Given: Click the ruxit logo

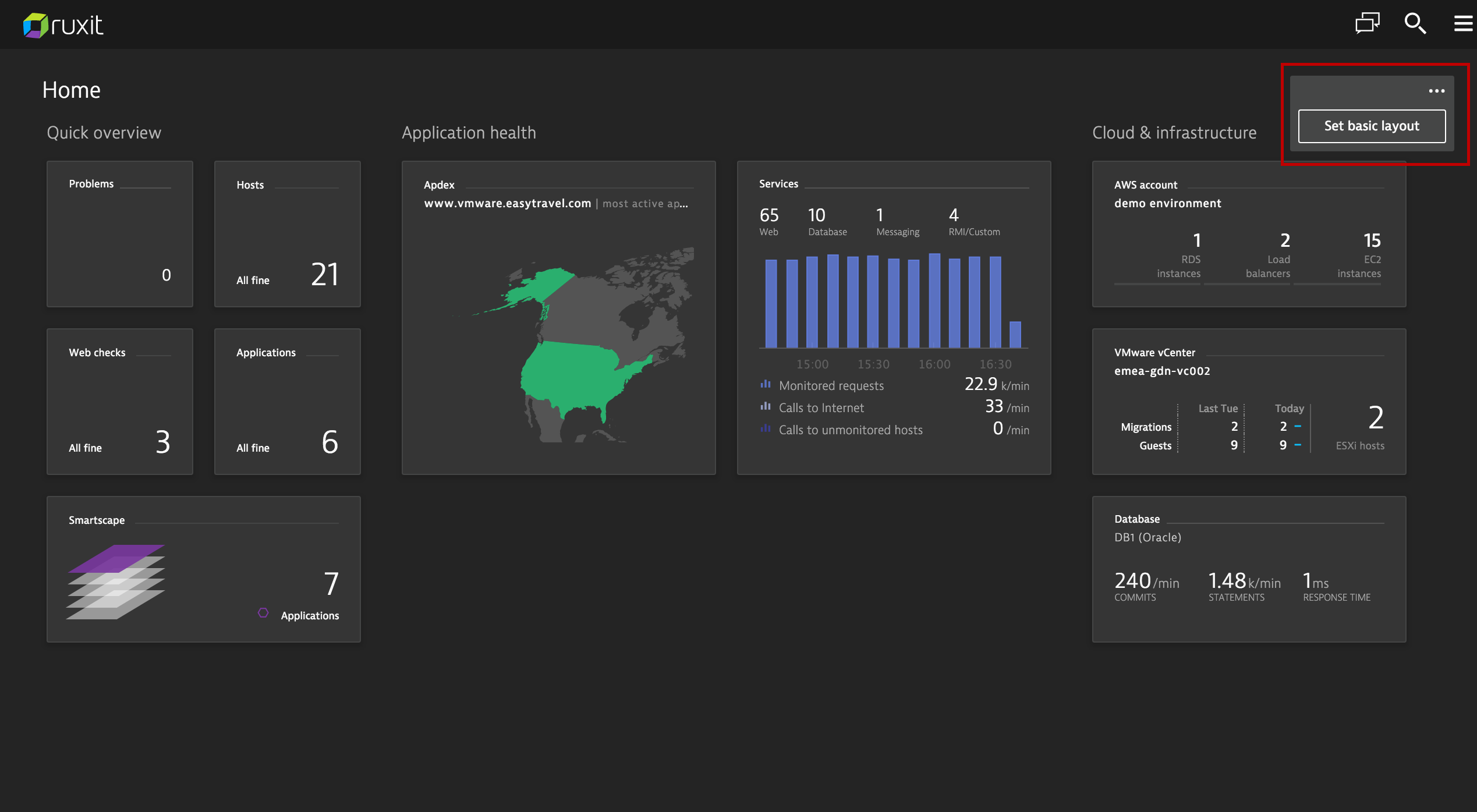Looking at the screenshot, I should (x=63, y=25).
